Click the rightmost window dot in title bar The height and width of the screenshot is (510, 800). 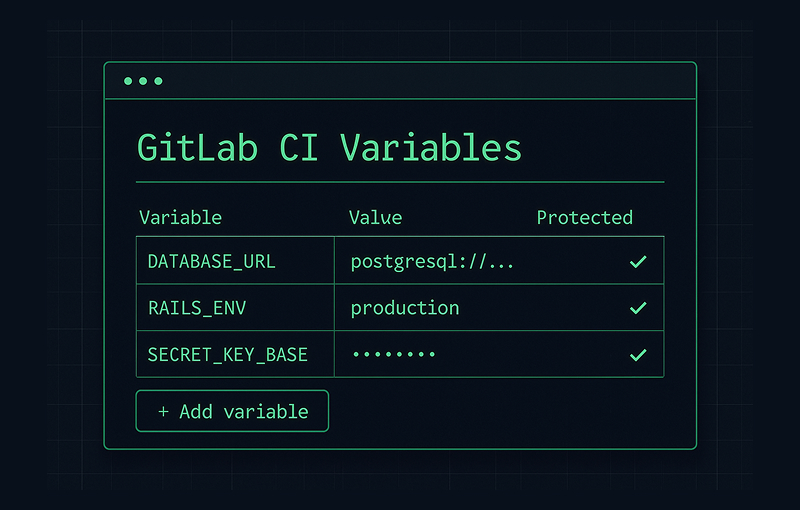point(158,81)
